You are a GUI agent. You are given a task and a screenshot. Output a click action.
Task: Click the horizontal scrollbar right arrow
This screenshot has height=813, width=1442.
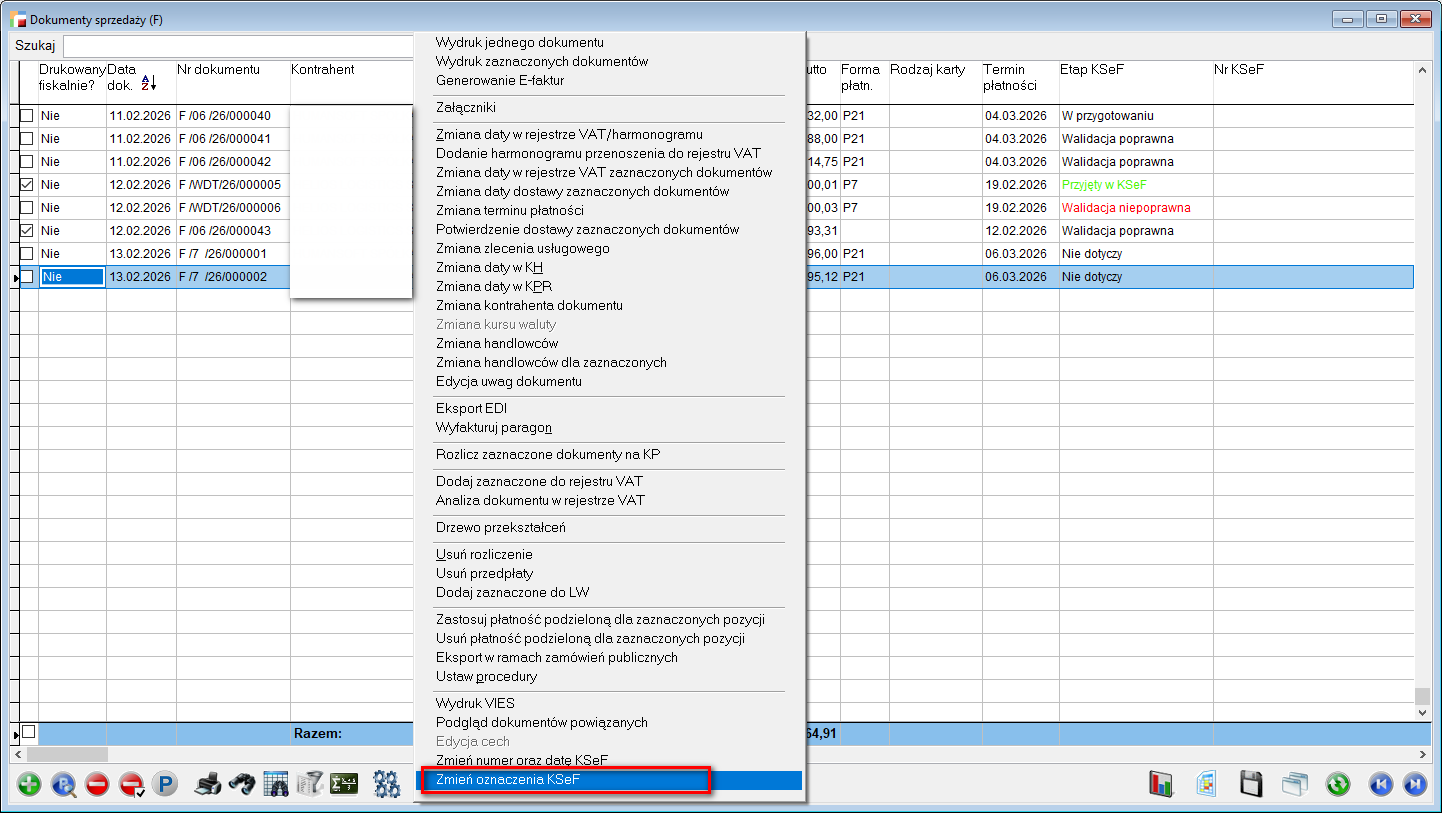coord(1424,754)
